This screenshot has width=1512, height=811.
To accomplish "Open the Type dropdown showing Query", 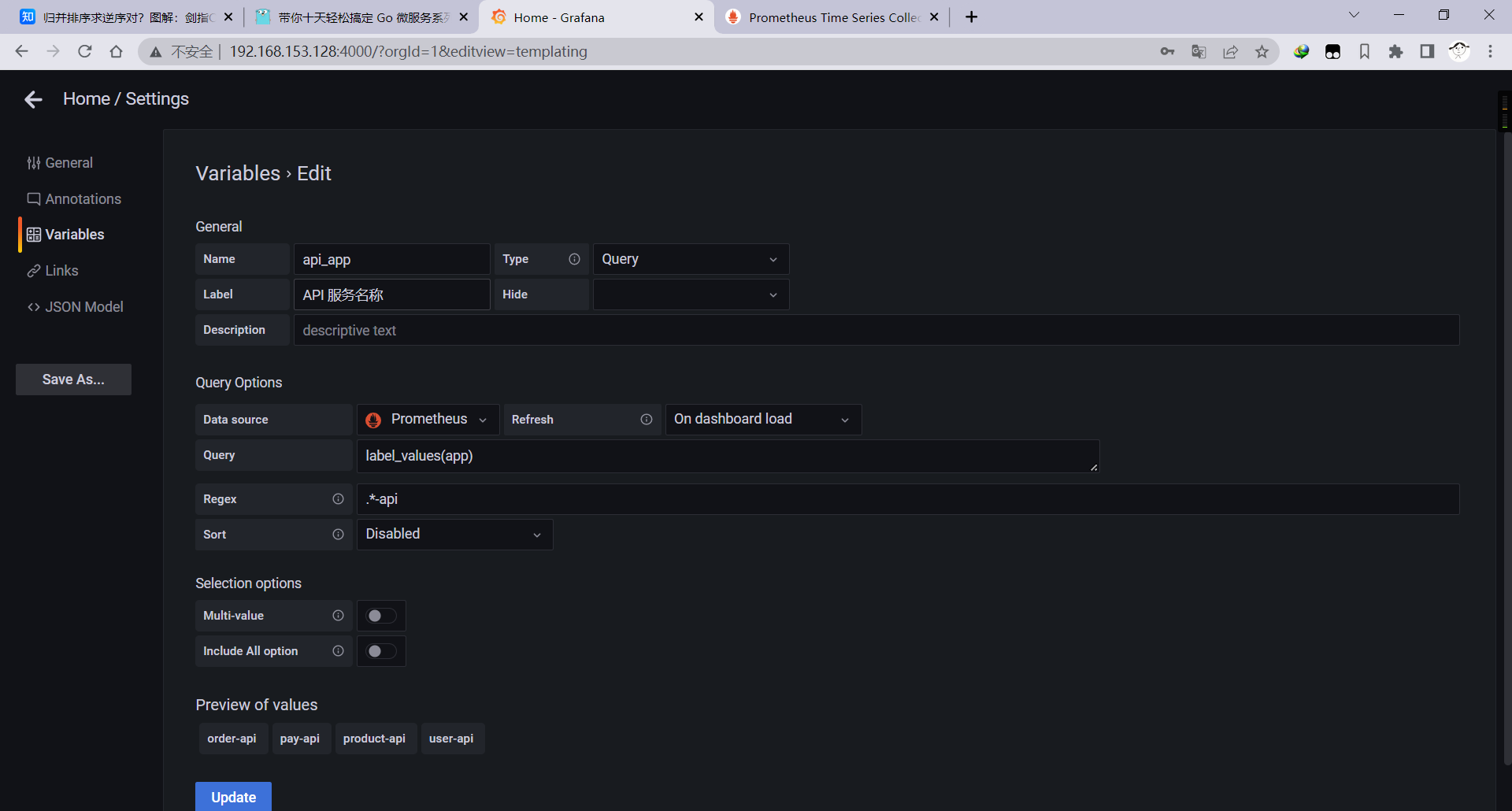I will pos(691,259).
